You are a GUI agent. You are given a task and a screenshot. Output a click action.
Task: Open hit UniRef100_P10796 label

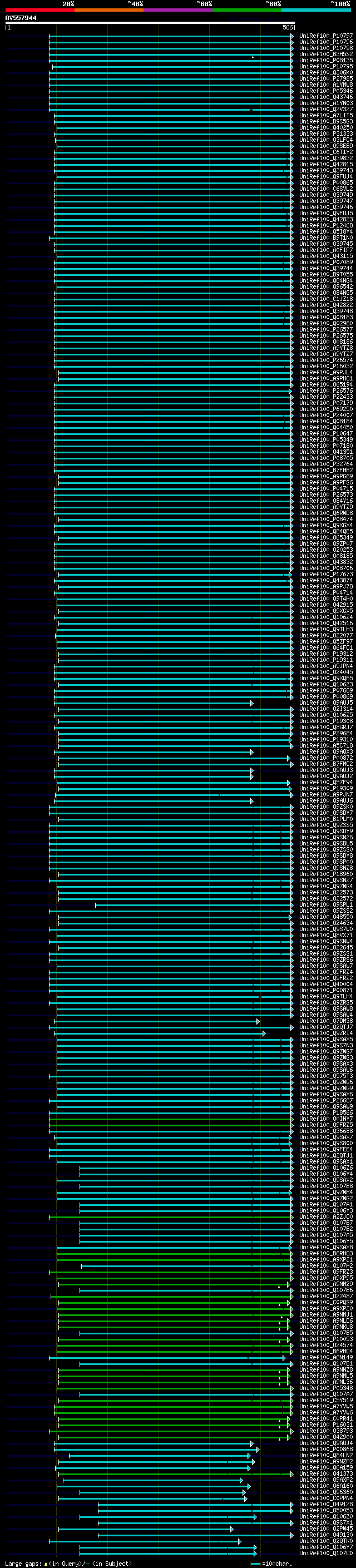[326, 42]
